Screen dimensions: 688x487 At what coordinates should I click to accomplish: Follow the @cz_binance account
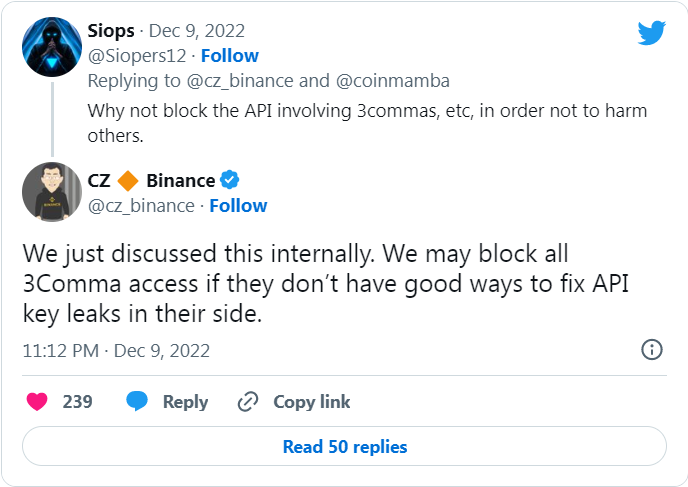[x=238, y=205]
